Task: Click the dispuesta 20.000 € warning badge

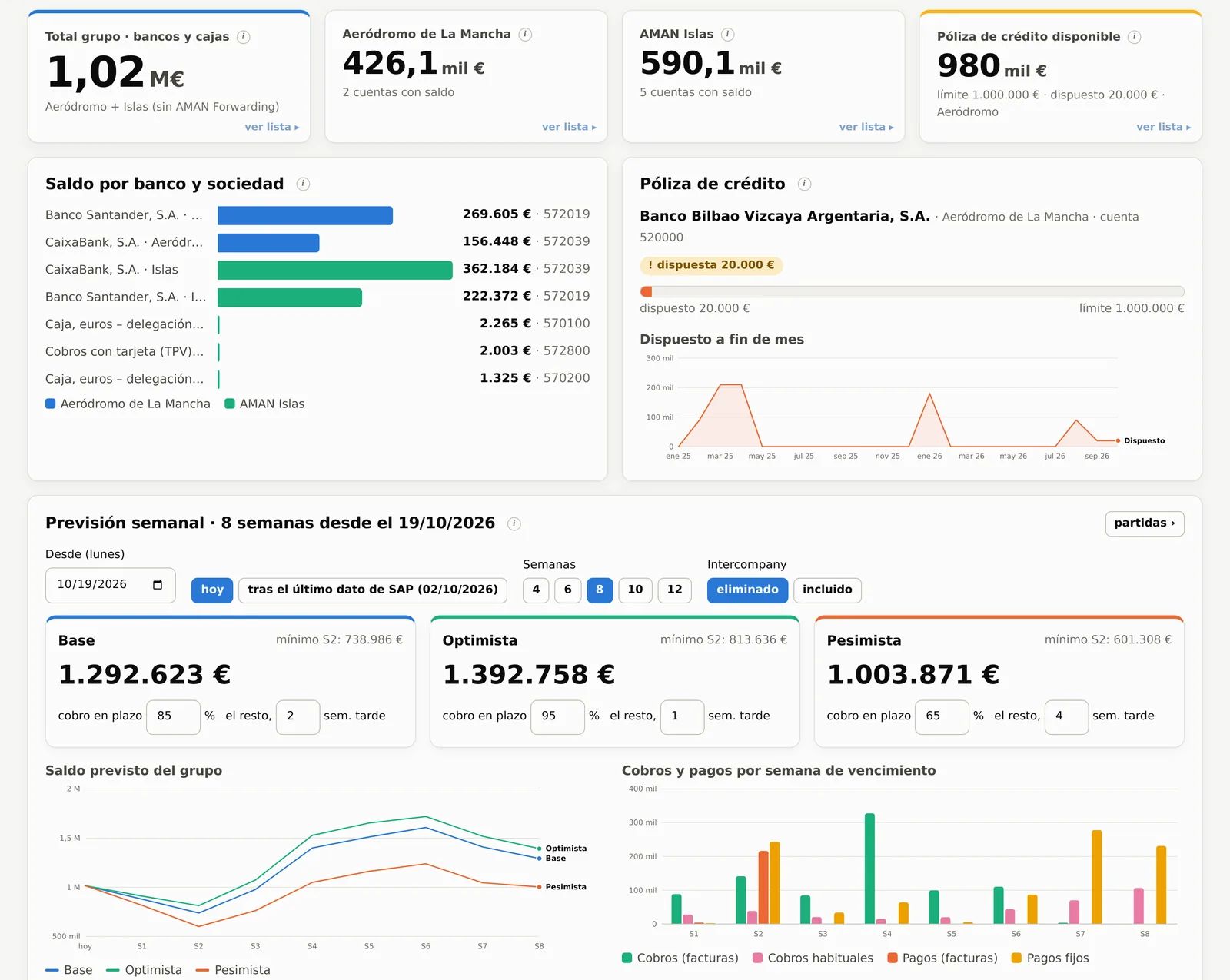Action: click(711, 266)
